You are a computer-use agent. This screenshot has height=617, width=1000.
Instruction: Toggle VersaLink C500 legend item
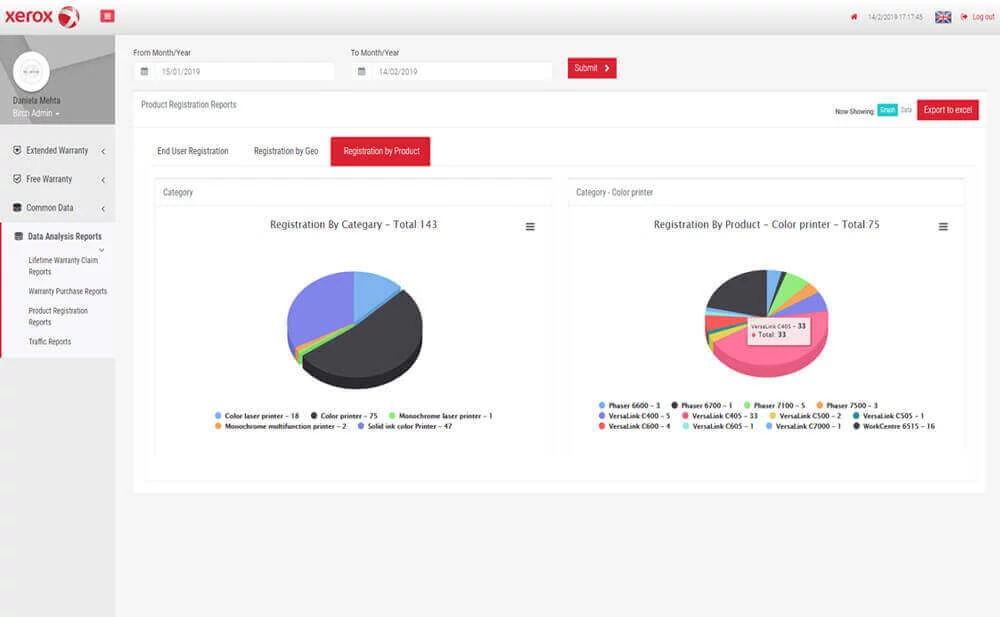(x=805, y=416)
